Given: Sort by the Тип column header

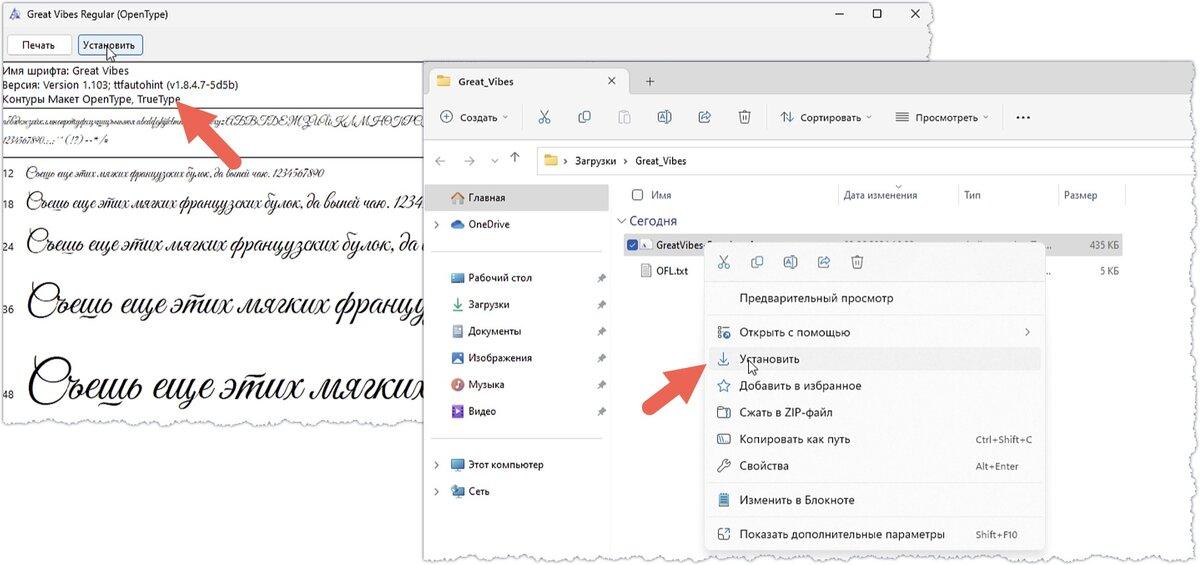Looking at the screenshot, I should [972, 195].
